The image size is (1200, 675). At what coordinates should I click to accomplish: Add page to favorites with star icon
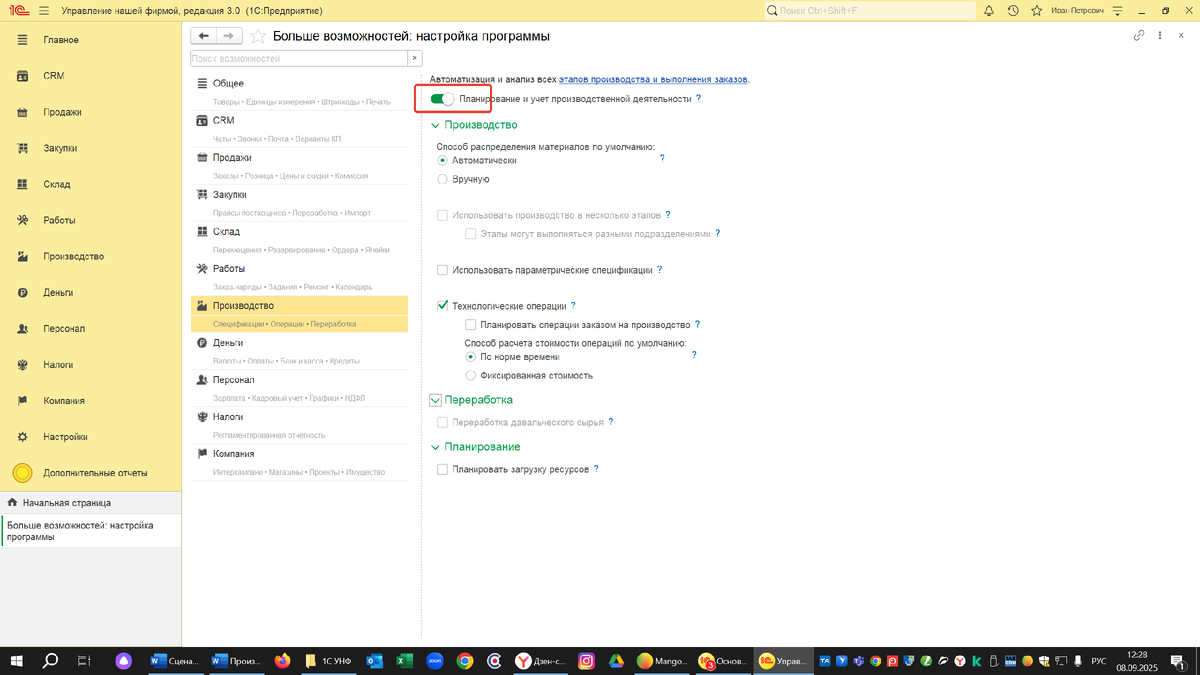pyautogui.click(x=258, y=36)
